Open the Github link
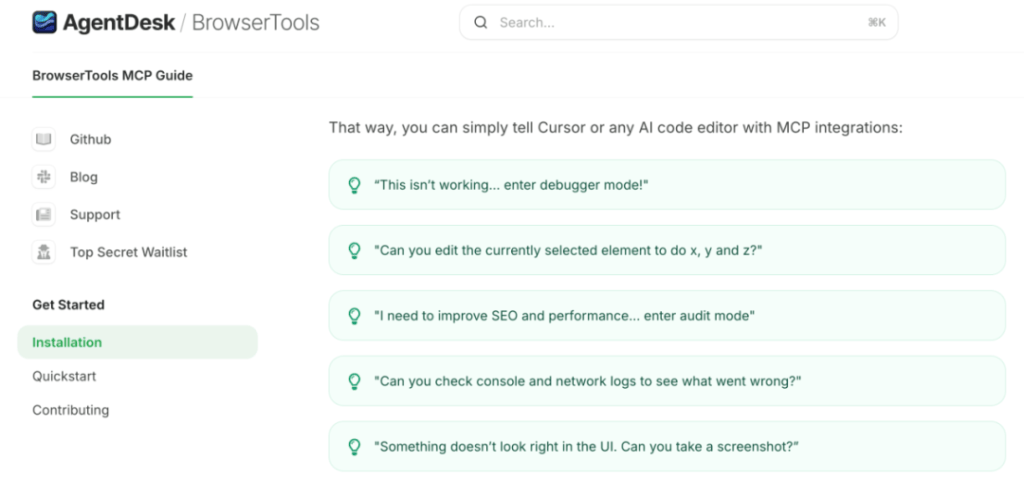1024x480 pixels. 90,139
